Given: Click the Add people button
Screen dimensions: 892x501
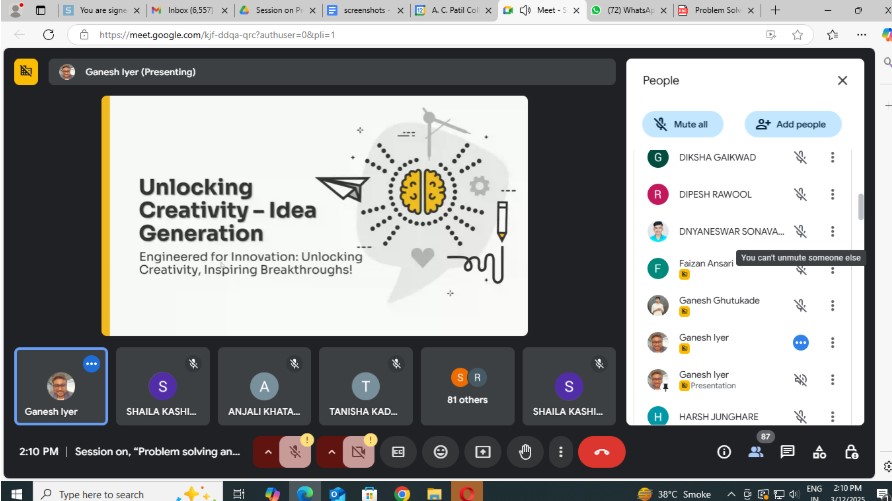Looking at the screenshot, I should click(x=792, y=124).
